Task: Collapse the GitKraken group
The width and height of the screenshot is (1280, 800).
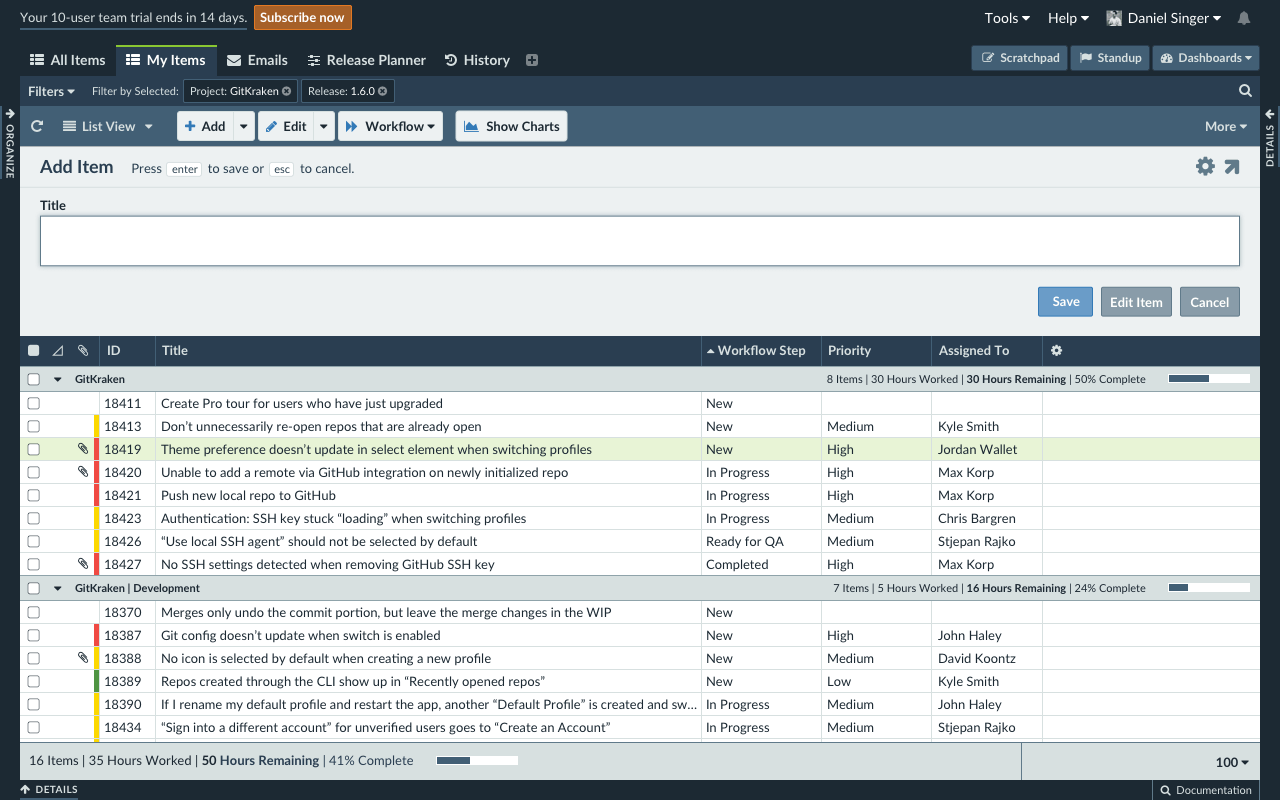Action: 58,379
